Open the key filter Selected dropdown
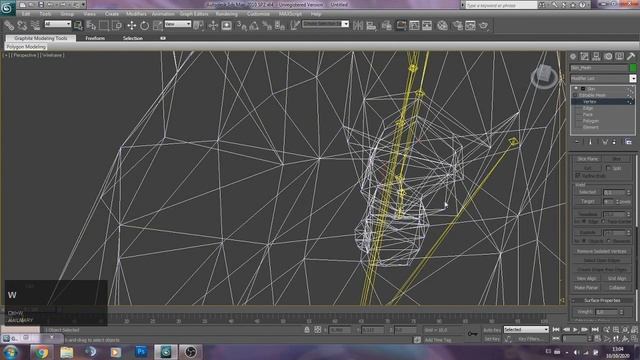 click(x=526, y=329)
